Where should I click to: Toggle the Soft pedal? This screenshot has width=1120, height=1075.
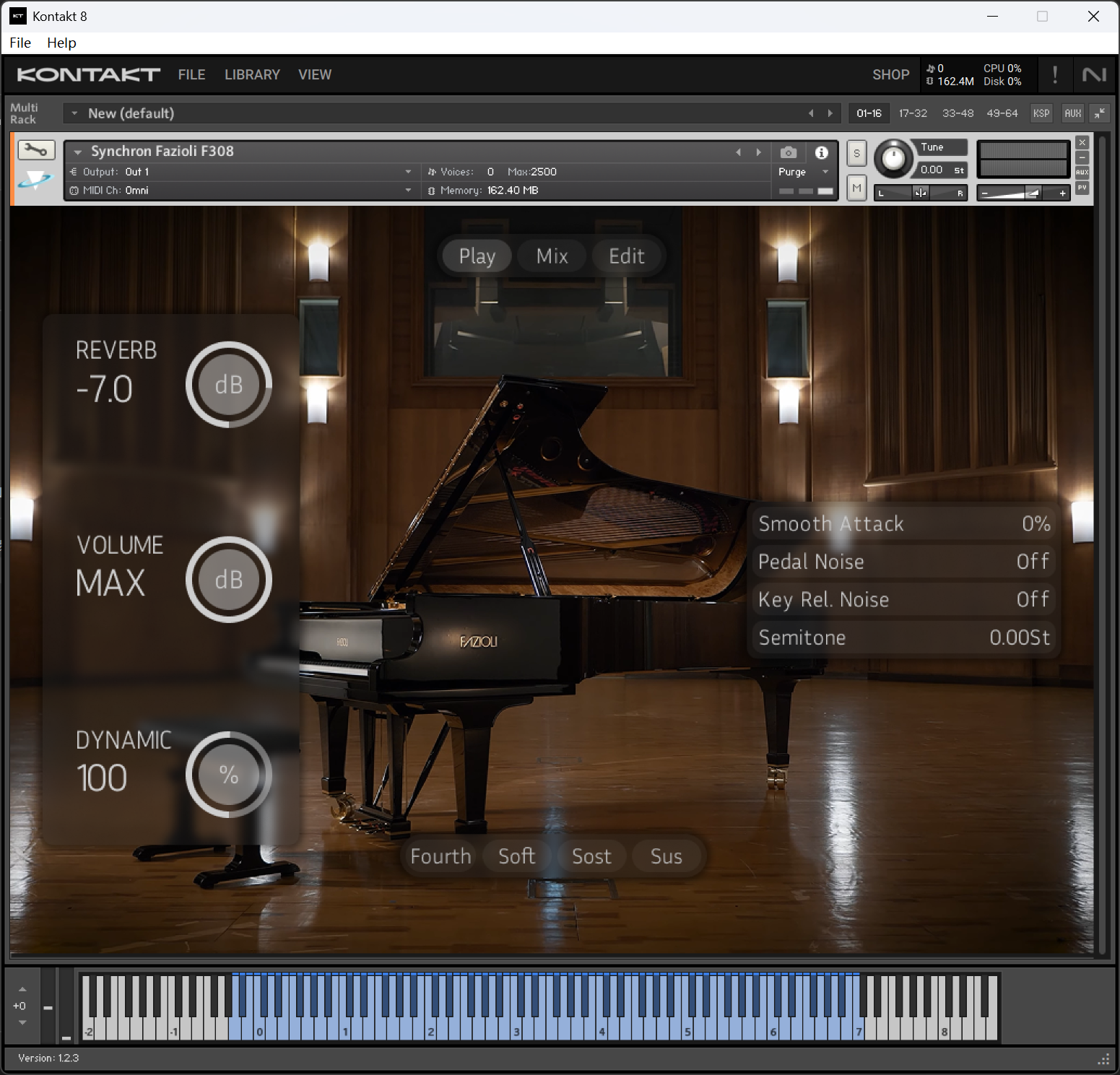click(516, 856)
